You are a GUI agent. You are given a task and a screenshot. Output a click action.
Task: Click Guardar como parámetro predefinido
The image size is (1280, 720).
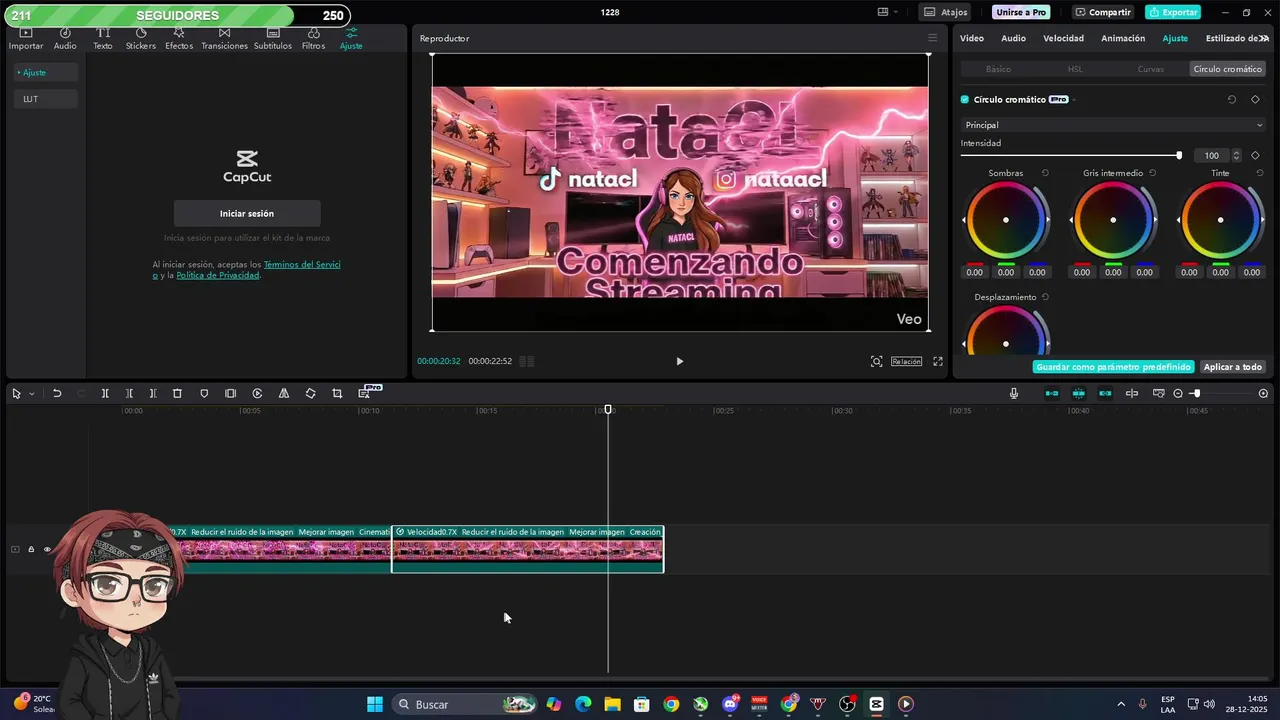click(x=1113, y=367)
